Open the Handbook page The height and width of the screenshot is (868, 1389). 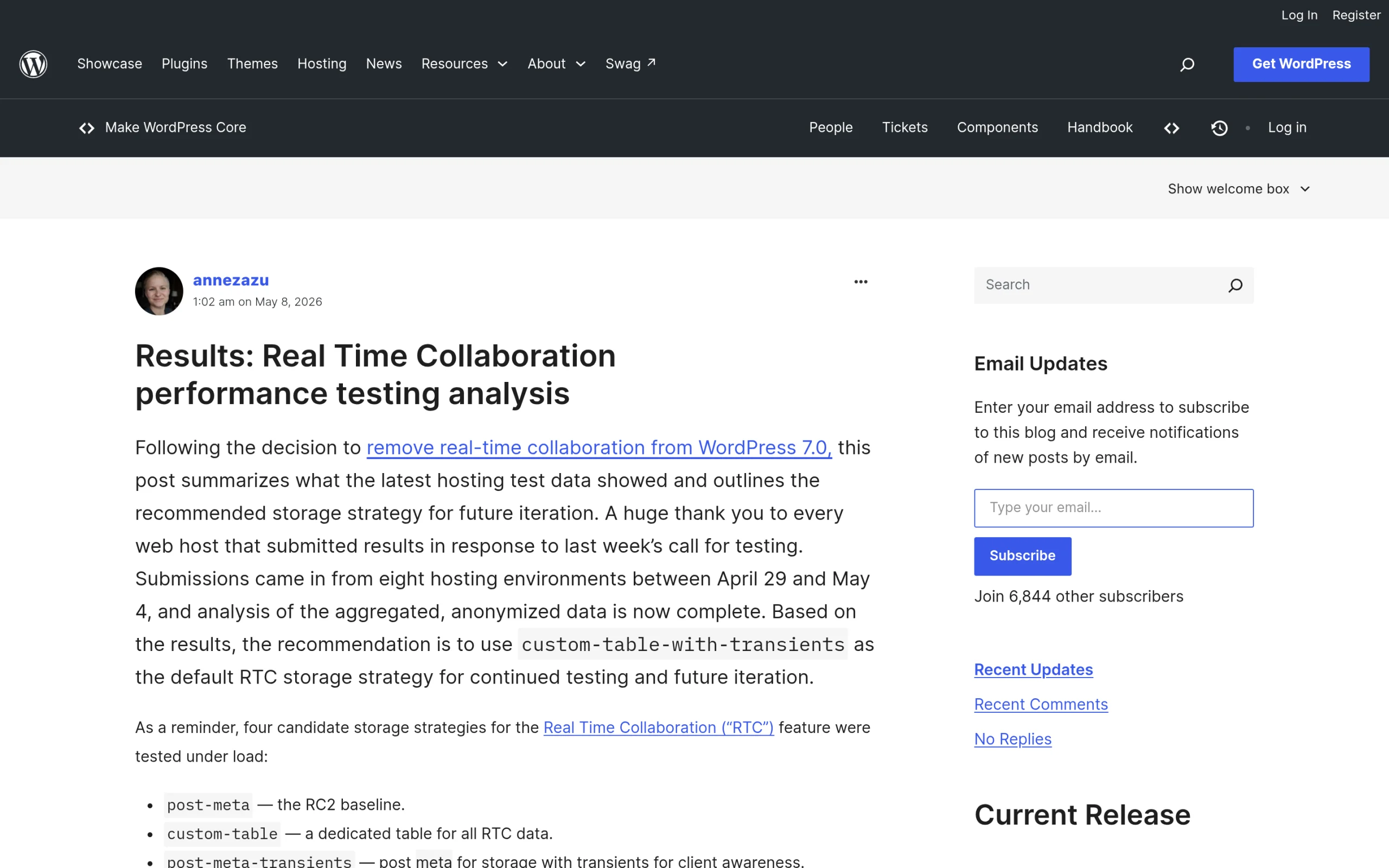[1100, 127]
